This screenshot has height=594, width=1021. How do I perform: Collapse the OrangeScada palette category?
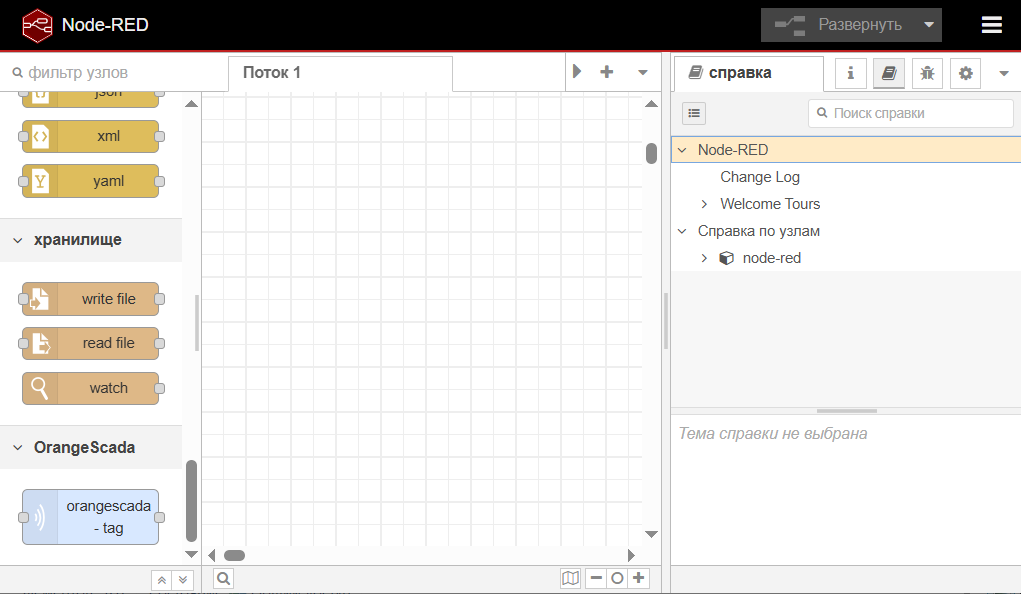coord(91,447)
